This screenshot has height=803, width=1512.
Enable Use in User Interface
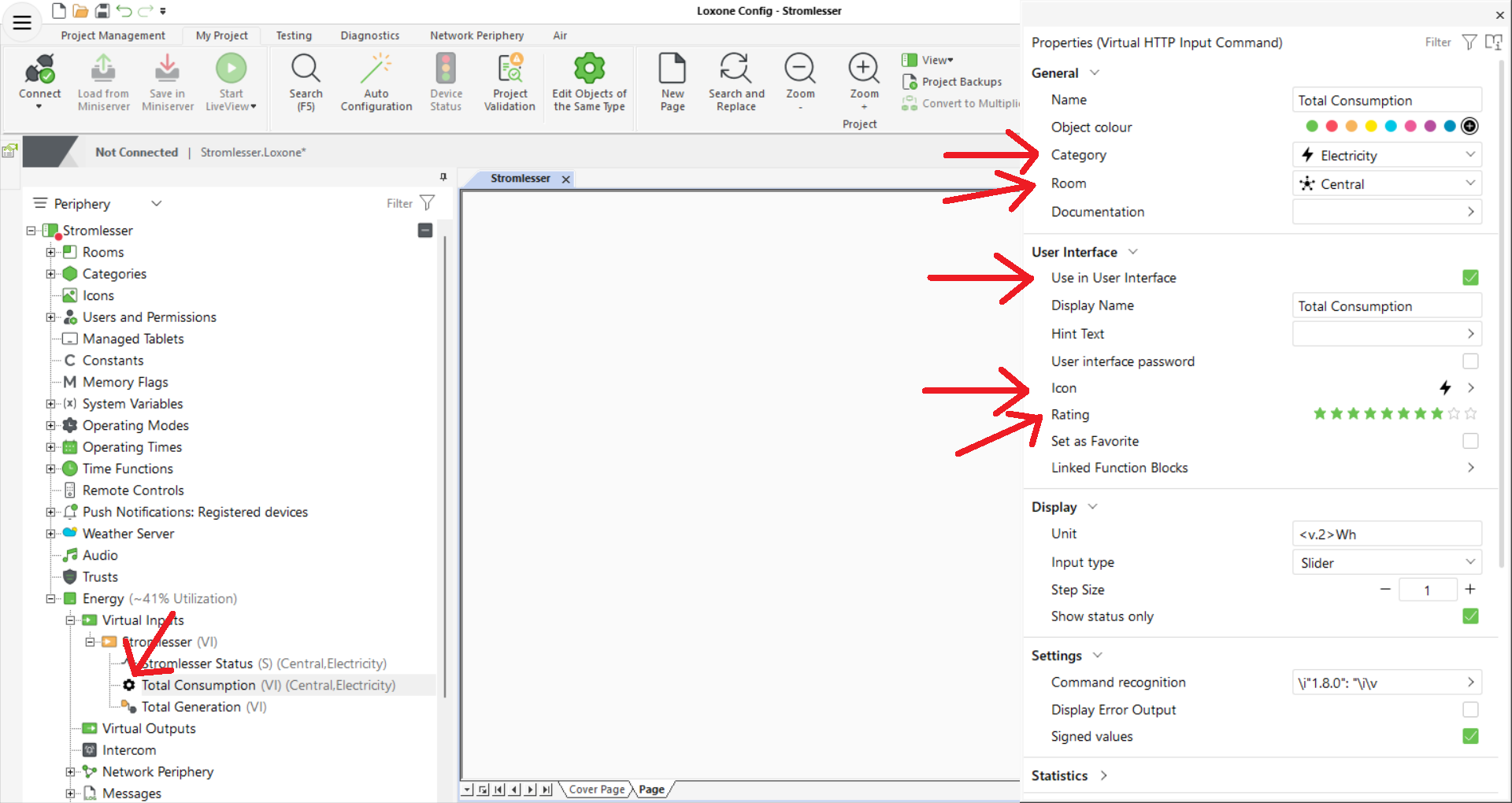click(1470, 277)
